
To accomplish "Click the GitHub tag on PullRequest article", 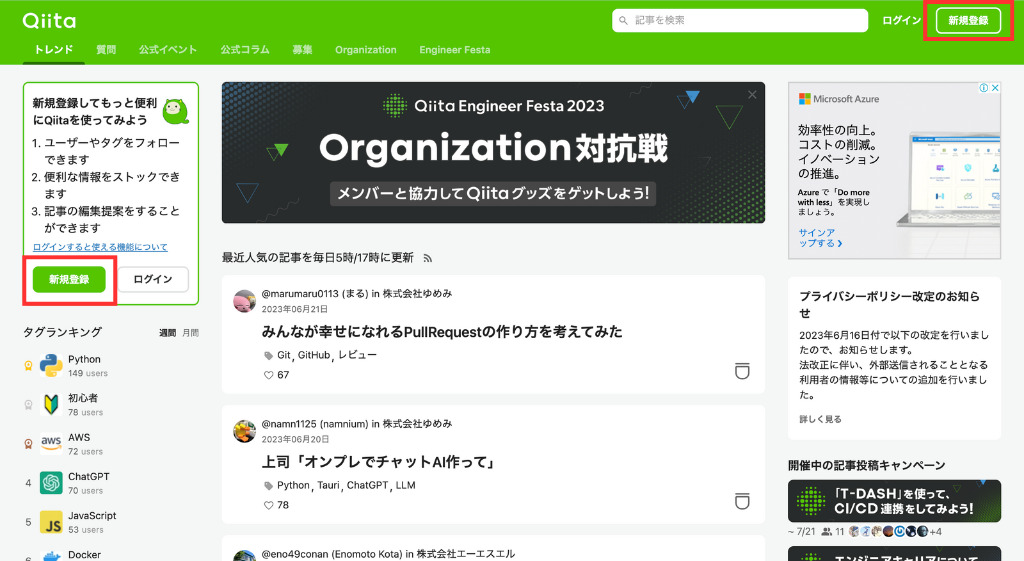I will coord(314,355).
